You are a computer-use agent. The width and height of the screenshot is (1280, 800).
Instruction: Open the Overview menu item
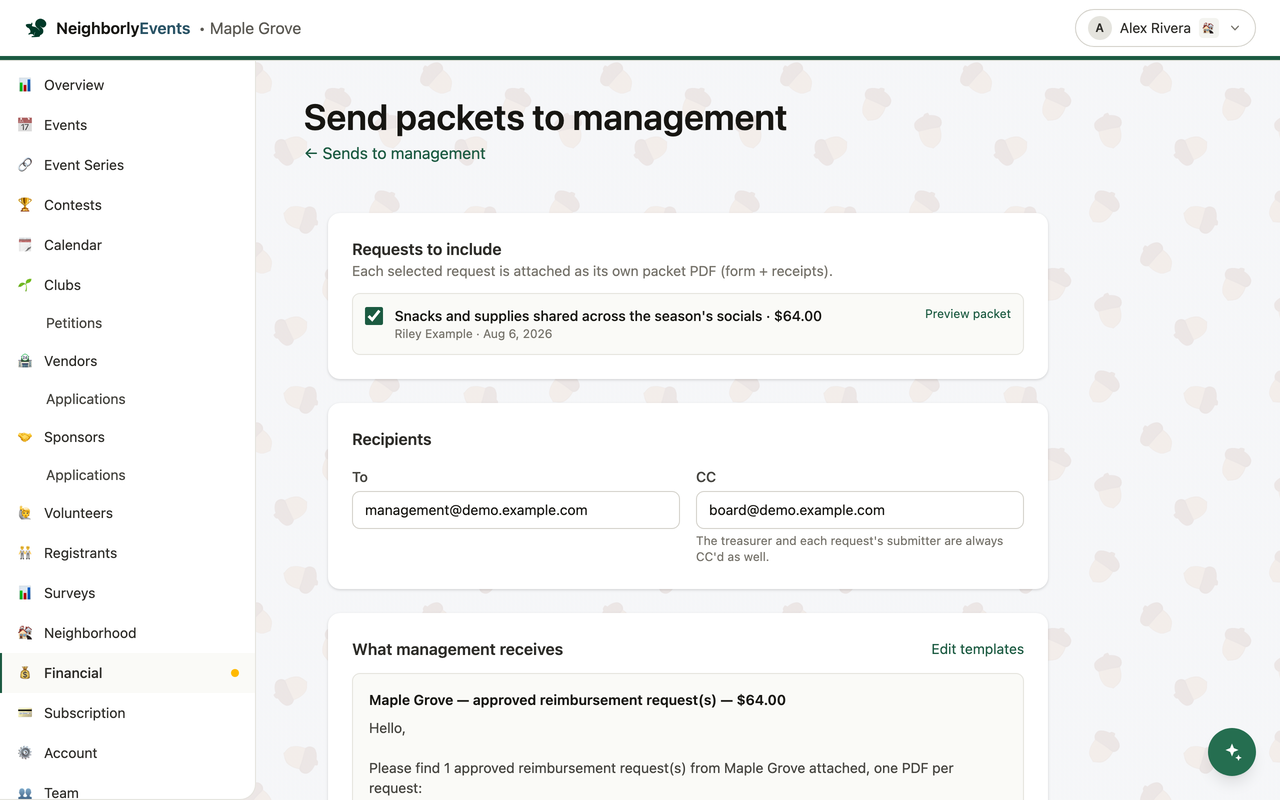tap(127, 85)
